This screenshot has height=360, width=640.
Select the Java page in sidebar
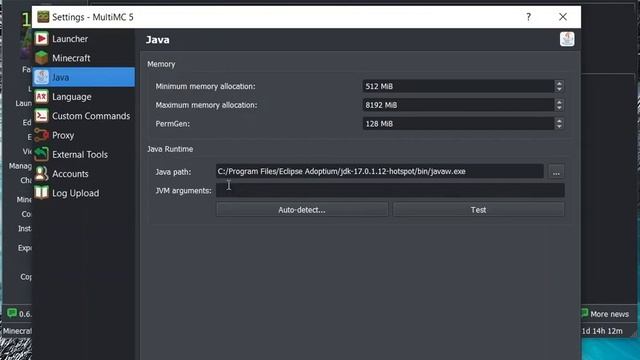click(84, 77)
